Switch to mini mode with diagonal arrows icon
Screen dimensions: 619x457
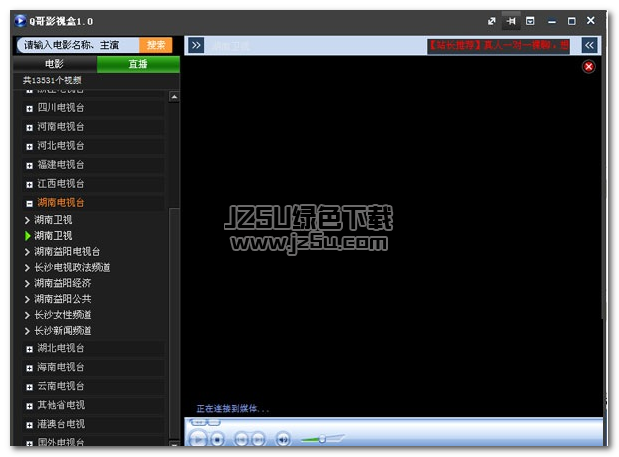(x=491, y=21)
